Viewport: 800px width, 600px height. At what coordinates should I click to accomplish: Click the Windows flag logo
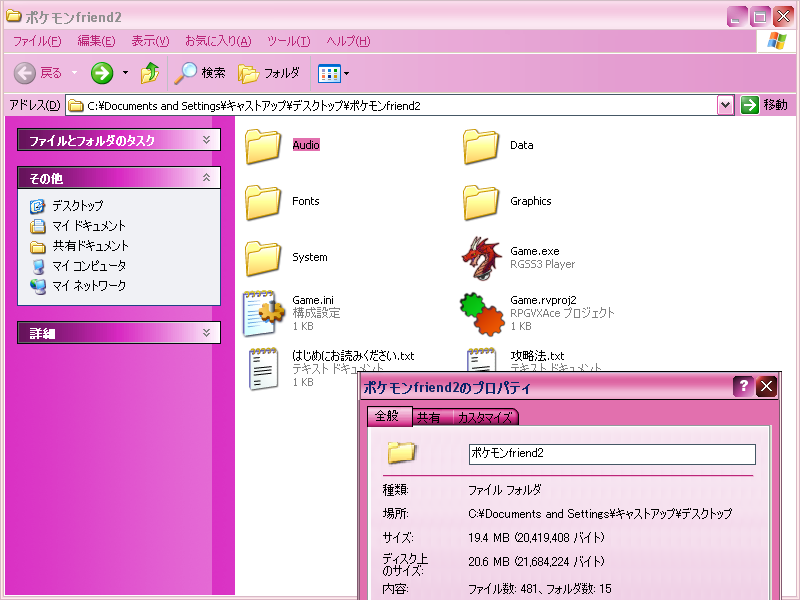pos(777,41)
